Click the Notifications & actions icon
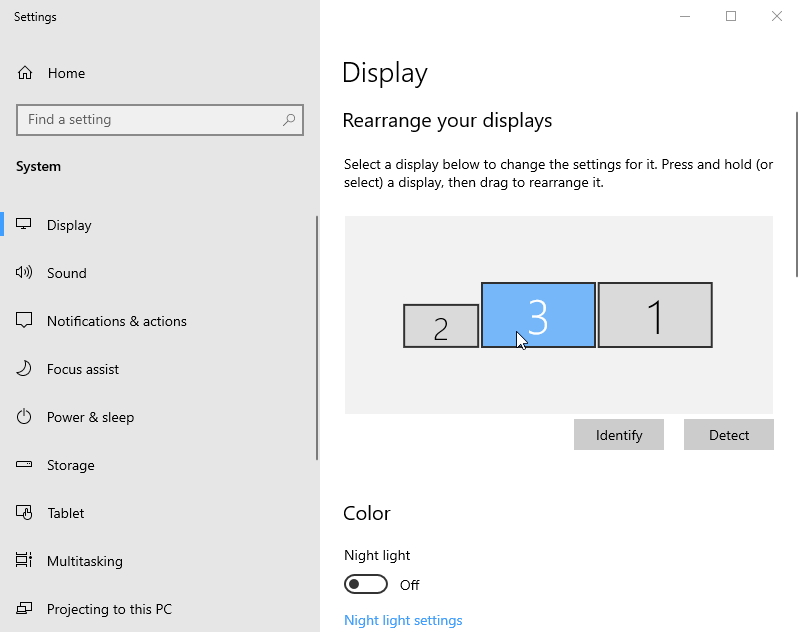The image size is (800, 632). pyautogui.click(x=25, y=321)
